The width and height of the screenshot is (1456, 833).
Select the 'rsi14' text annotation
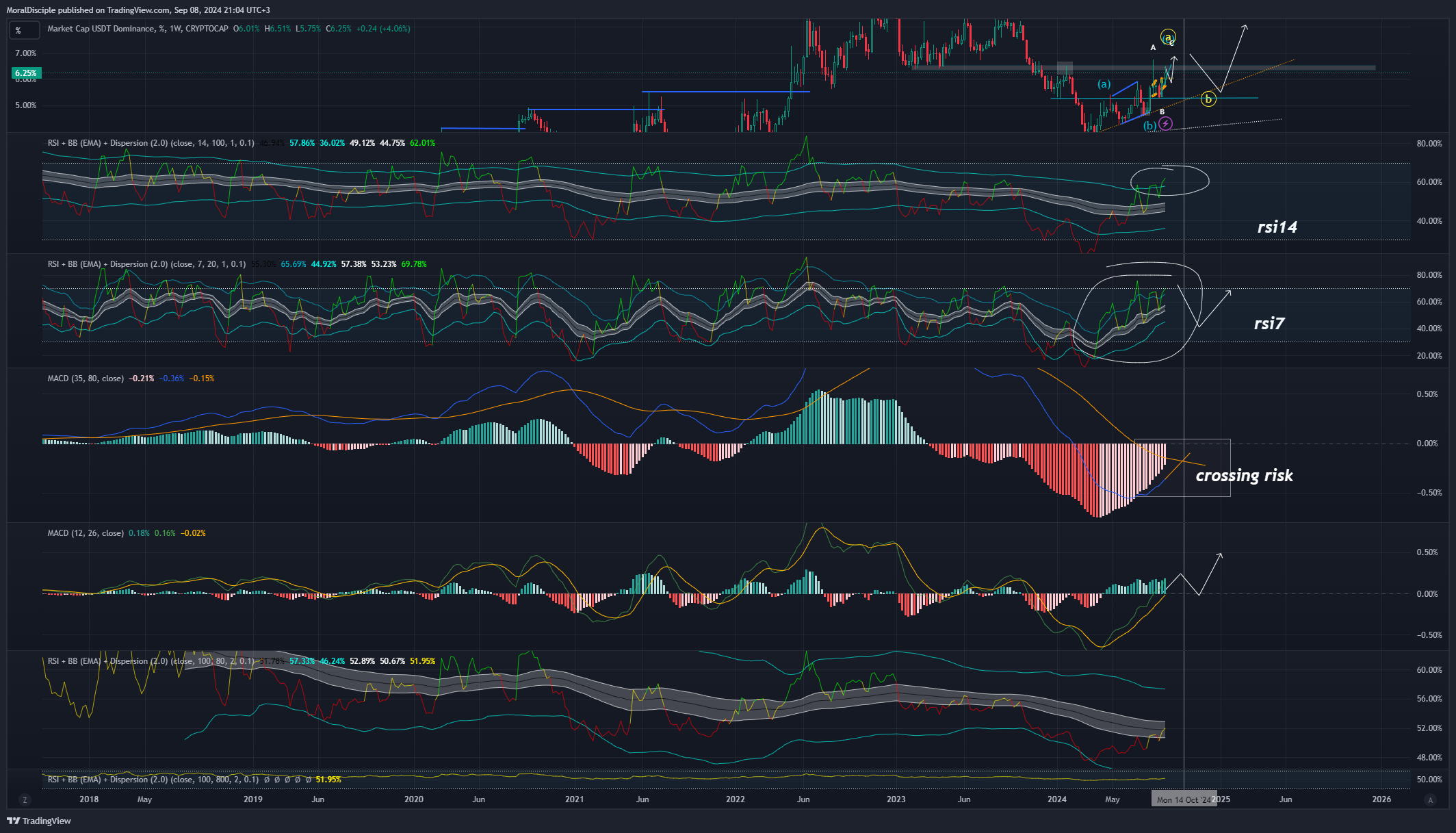point(1277,227)
